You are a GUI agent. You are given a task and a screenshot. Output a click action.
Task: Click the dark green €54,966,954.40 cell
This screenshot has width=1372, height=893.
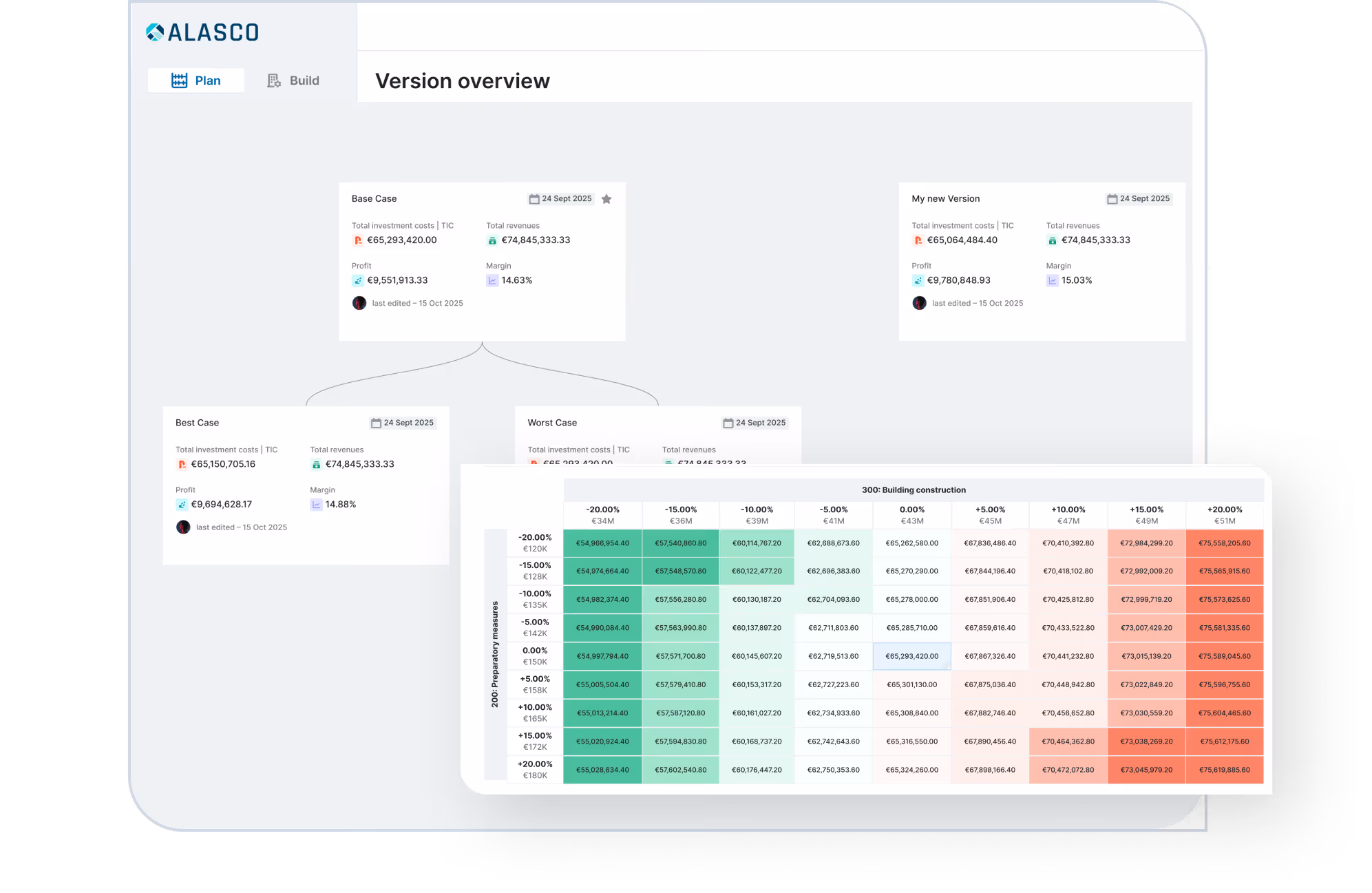click(602, 543)
